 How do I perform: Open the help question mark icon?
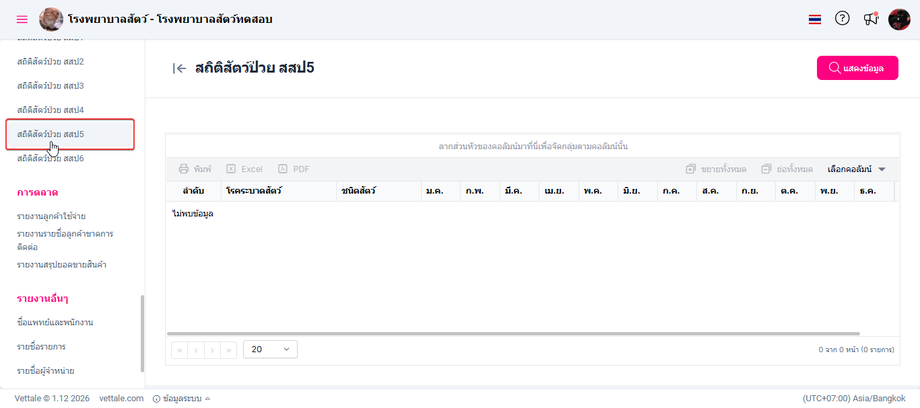click(x=842, y=19)
